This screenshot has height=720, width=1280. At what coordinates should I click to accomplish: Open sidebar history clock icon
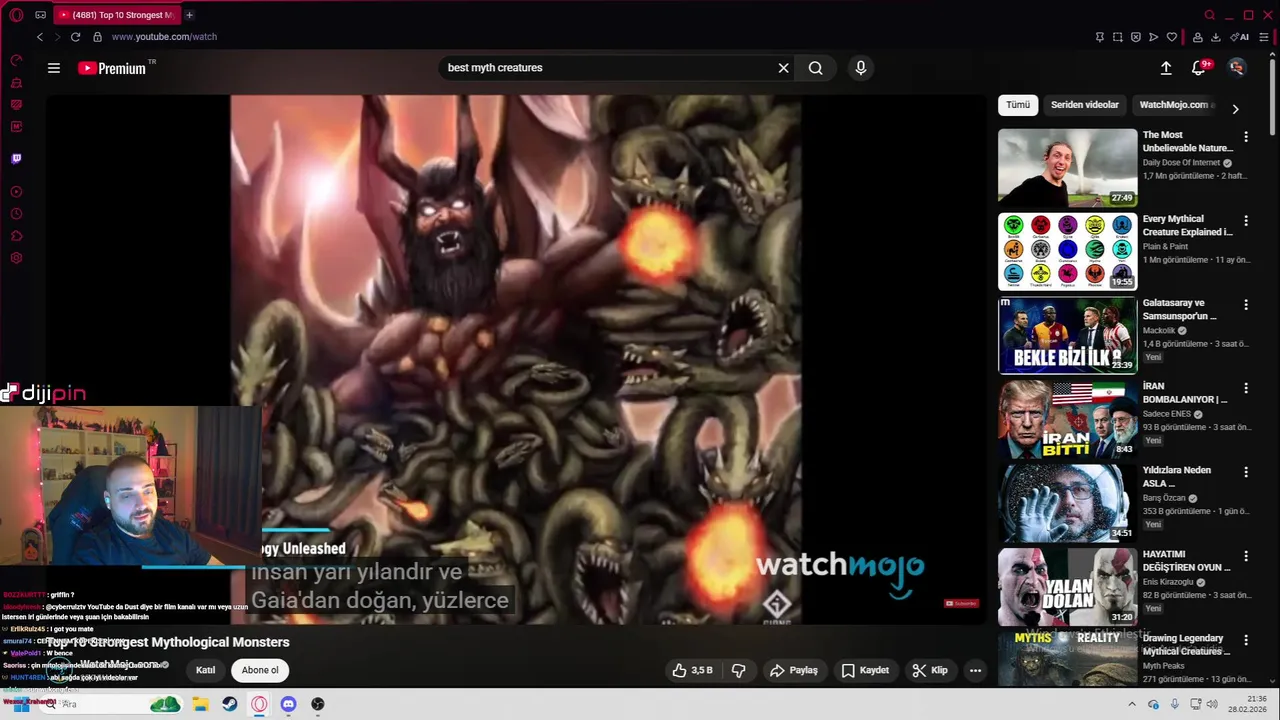(x=16, y=214)
